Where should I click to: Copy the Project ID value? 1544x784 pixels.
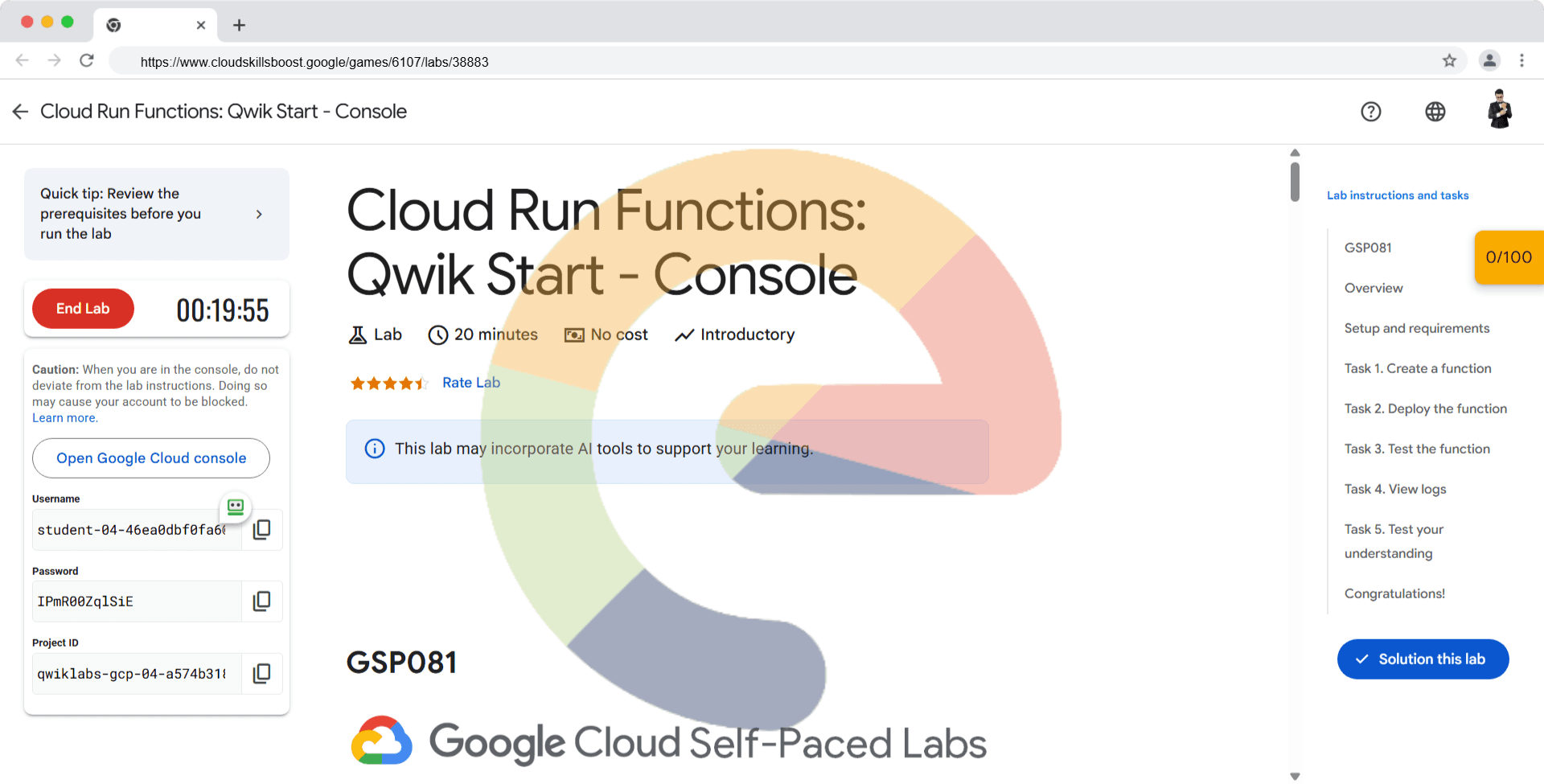point(261,674)
